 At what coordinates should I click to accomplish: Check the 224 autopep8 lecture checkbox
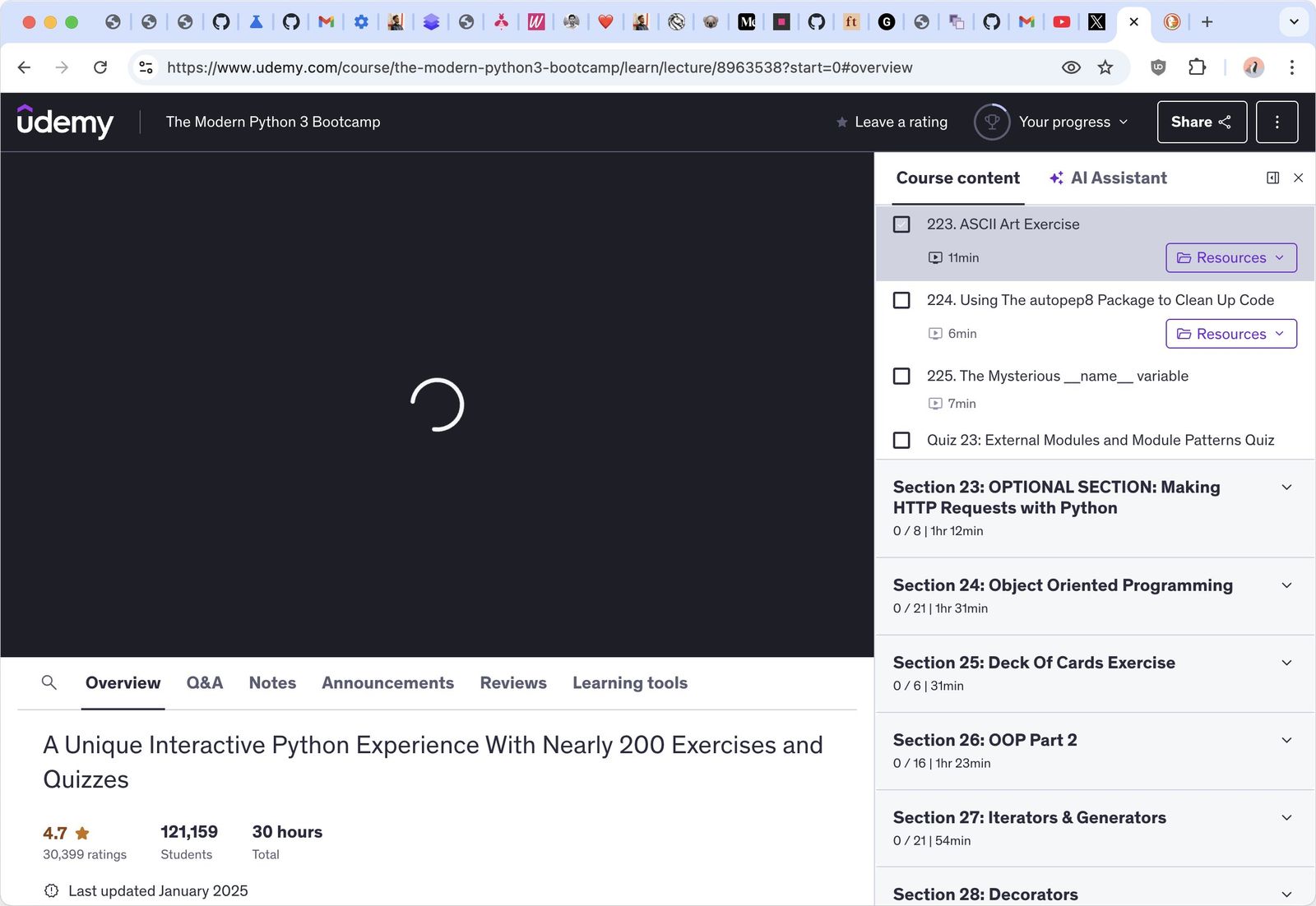(901, 300)
